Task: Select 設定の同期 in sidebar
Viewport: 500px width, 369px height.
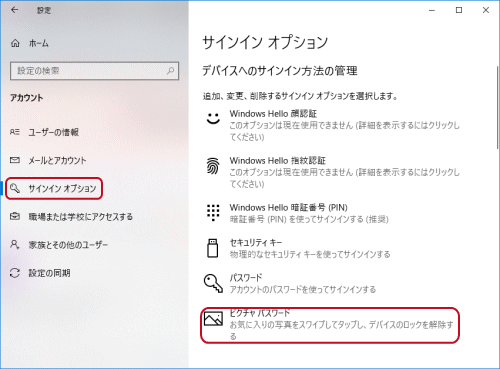Action: click(x=49, y=273)
